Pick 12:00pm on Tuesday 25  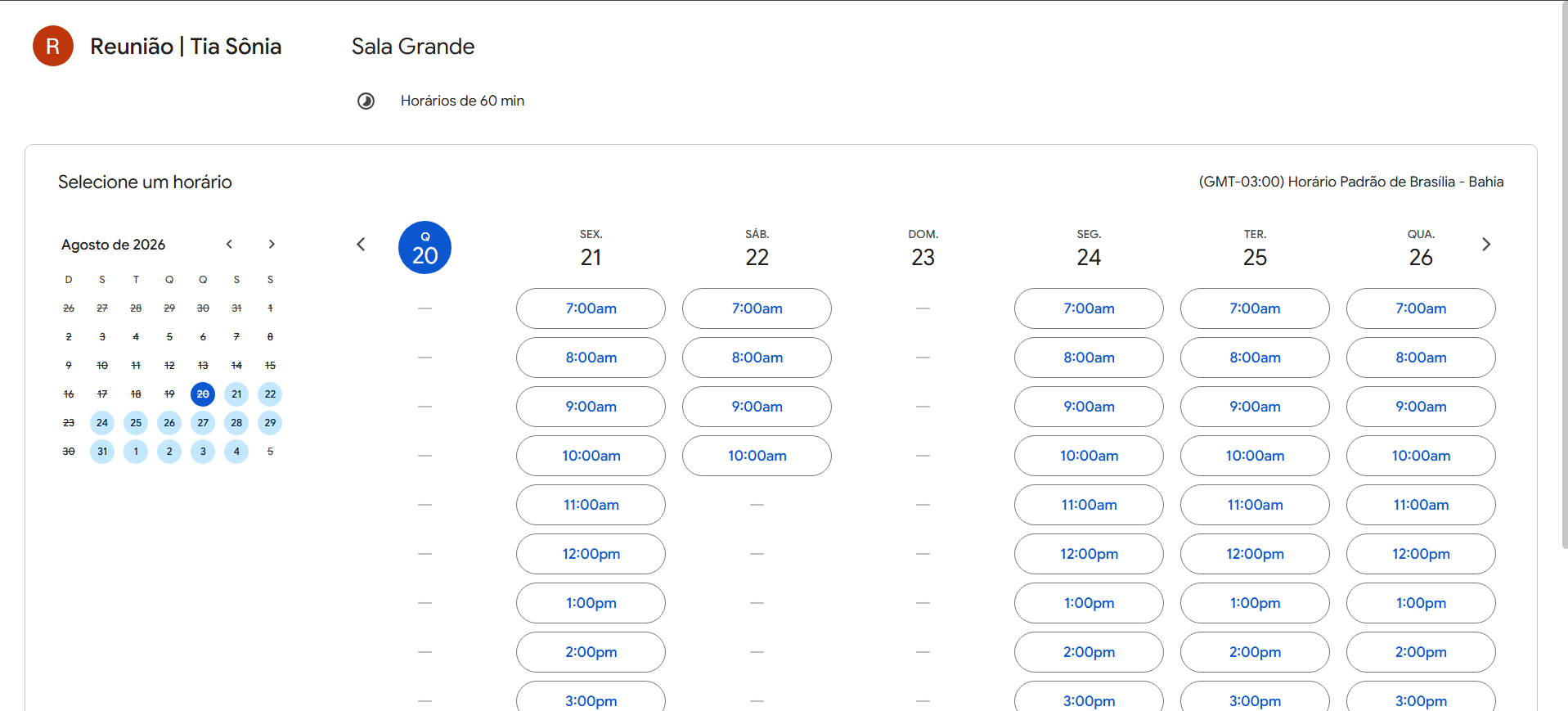tap(1255, 554)
